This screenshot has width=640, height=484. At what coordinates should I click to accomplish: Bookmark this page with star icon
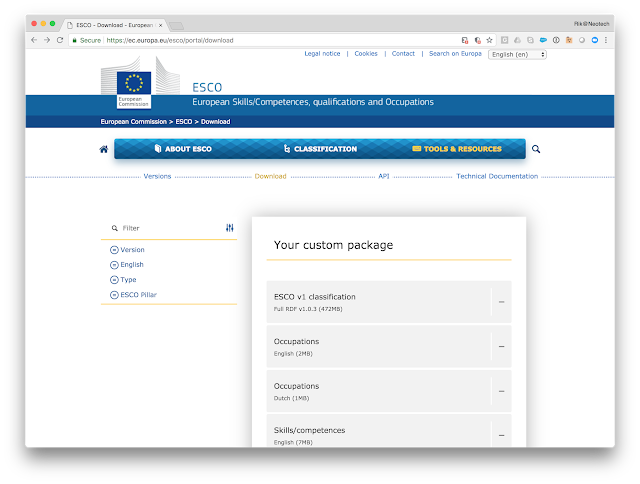489,40
